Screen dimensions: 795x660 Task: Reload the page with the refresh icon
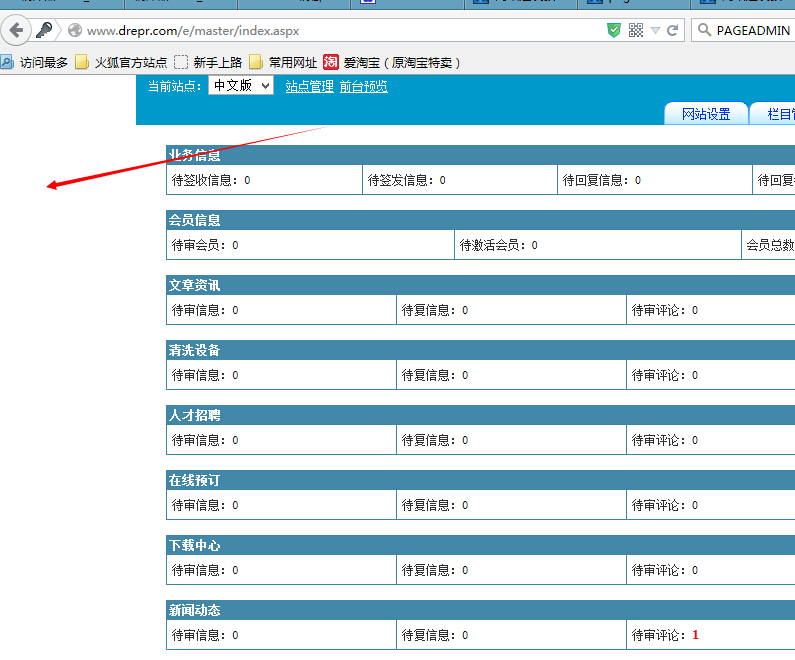point(672,30)
